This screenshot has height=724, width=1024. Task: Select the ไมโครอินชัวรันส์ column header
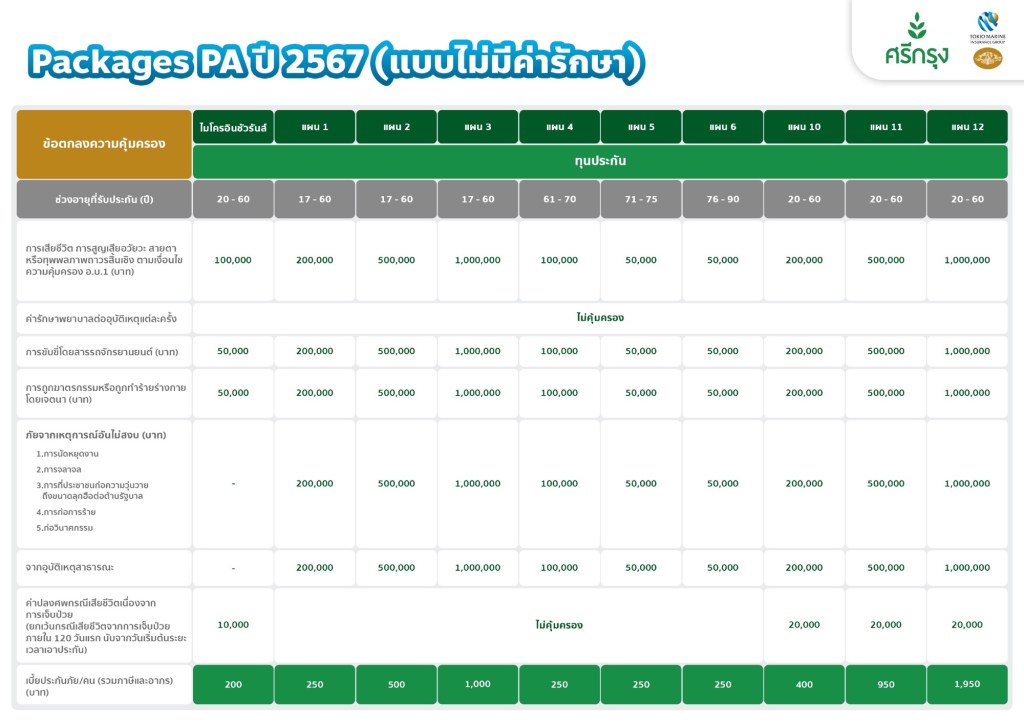pos(232,127)
